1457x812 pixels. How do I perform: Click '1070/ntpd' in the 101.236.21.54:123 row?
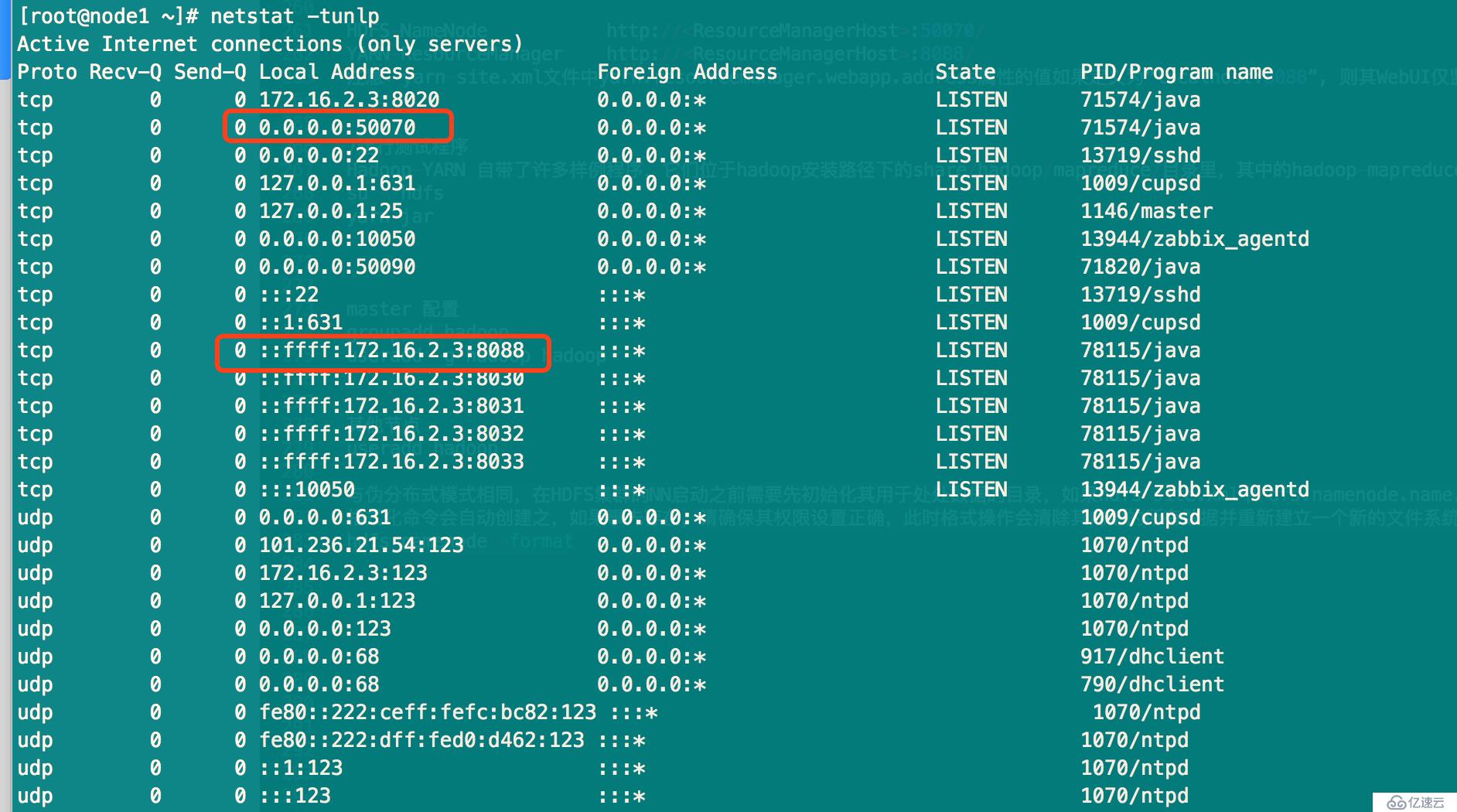(1135, 545)
